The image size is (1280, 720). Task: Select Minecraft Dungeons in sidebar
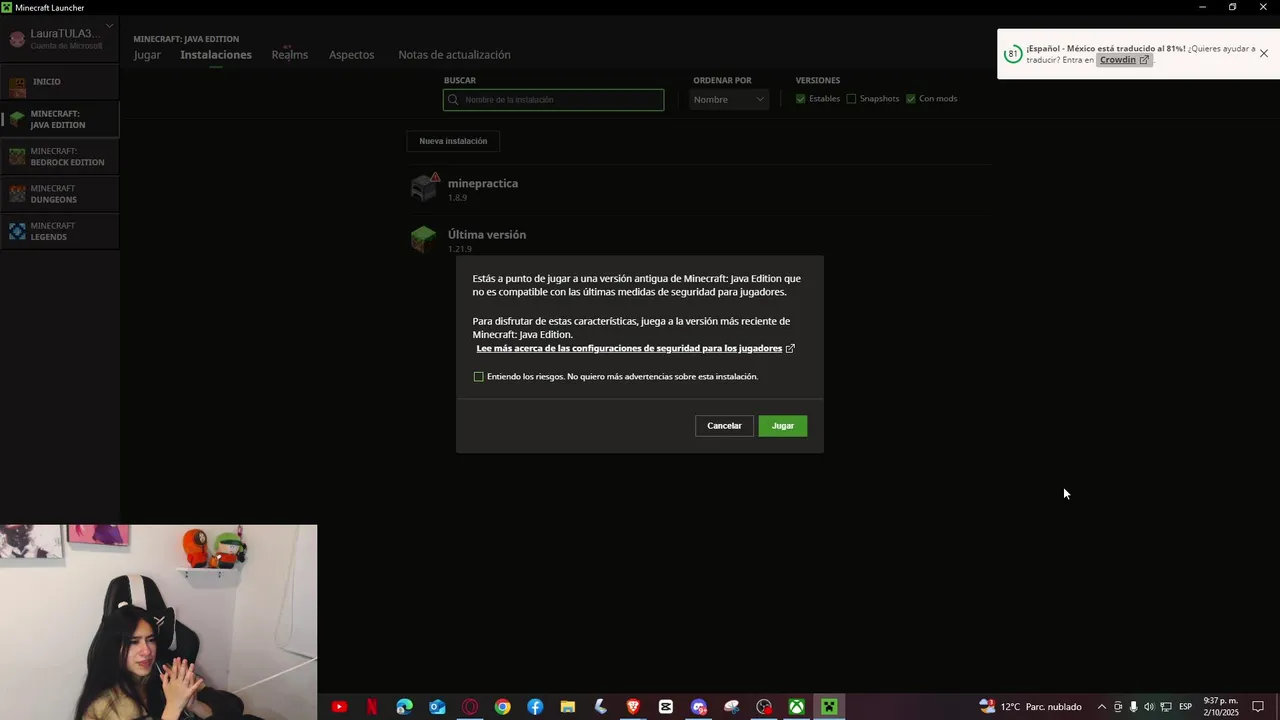pyautogui.click(x=60, y=194)
